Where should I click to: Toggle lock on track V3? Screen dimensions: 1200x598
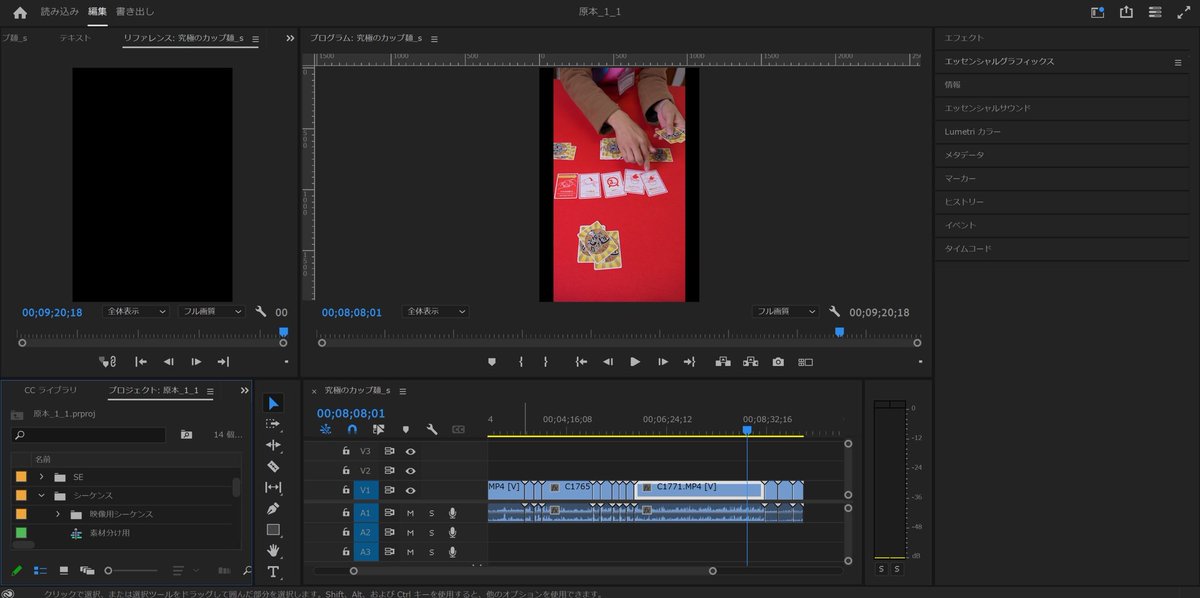(346, 451)
